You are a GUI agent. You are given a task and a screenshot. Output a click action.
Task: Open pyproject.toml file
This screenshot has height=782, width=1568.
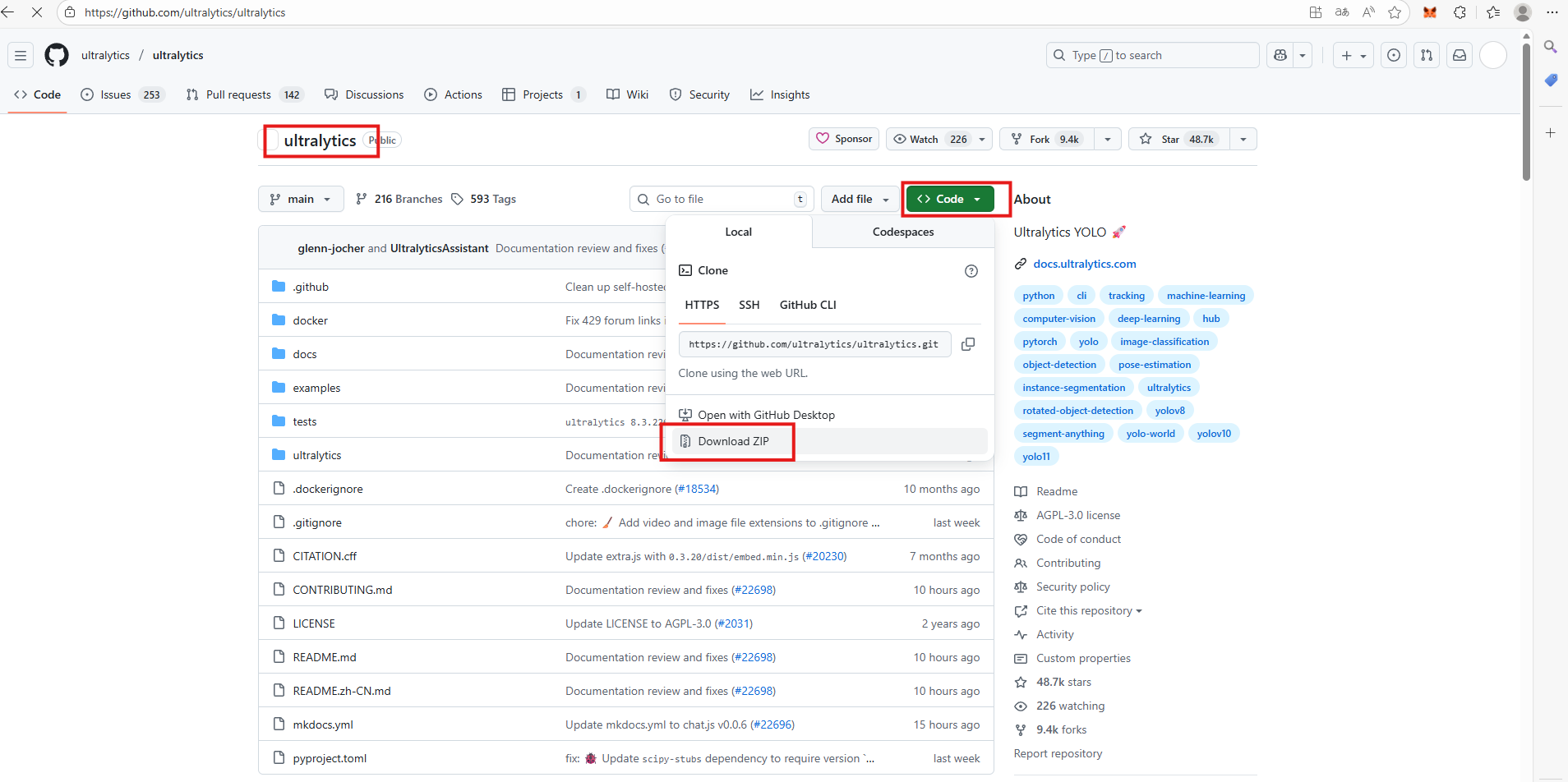[x=330, y=758]
